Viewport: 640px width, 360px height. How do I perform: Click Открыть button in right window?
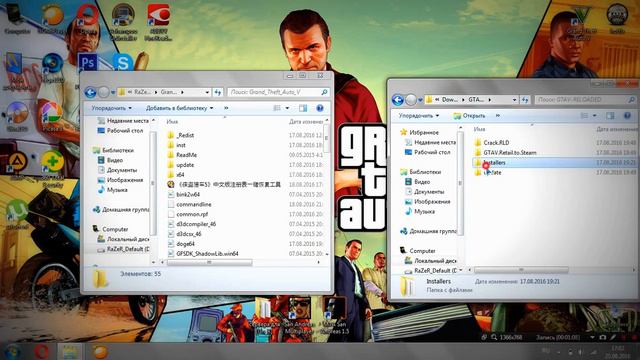(469, 116)
